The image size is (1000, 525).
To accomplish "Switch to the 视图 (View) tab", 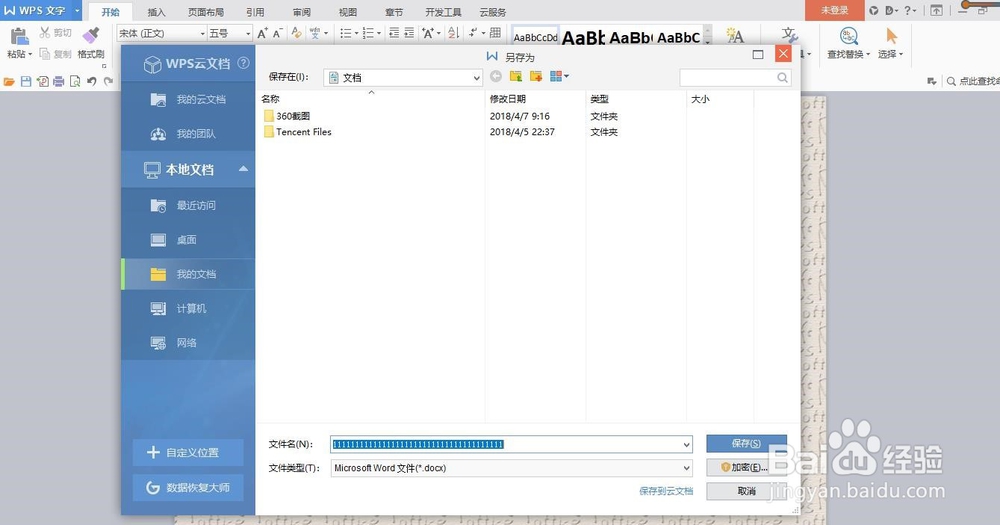I will [x=348, y=12].
